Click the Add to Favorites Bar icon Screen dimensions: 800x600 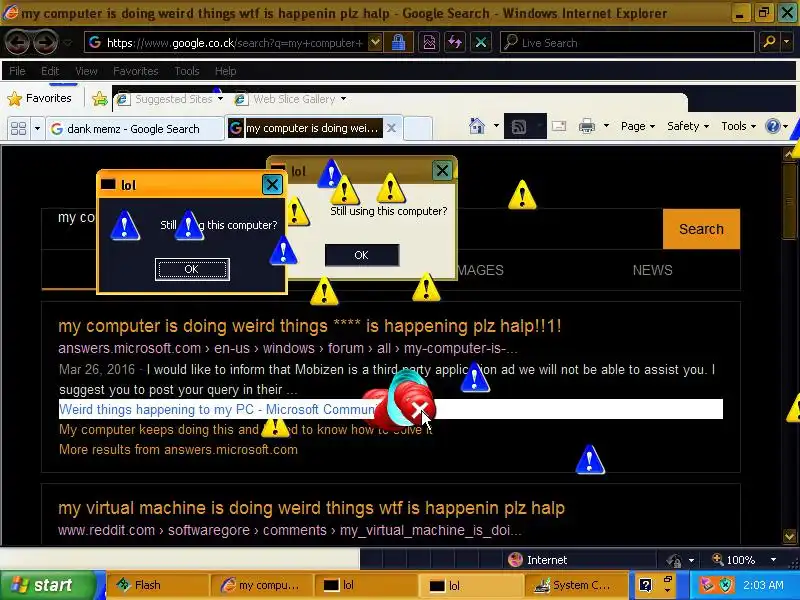pyautogui.click(x=99, y=98)
